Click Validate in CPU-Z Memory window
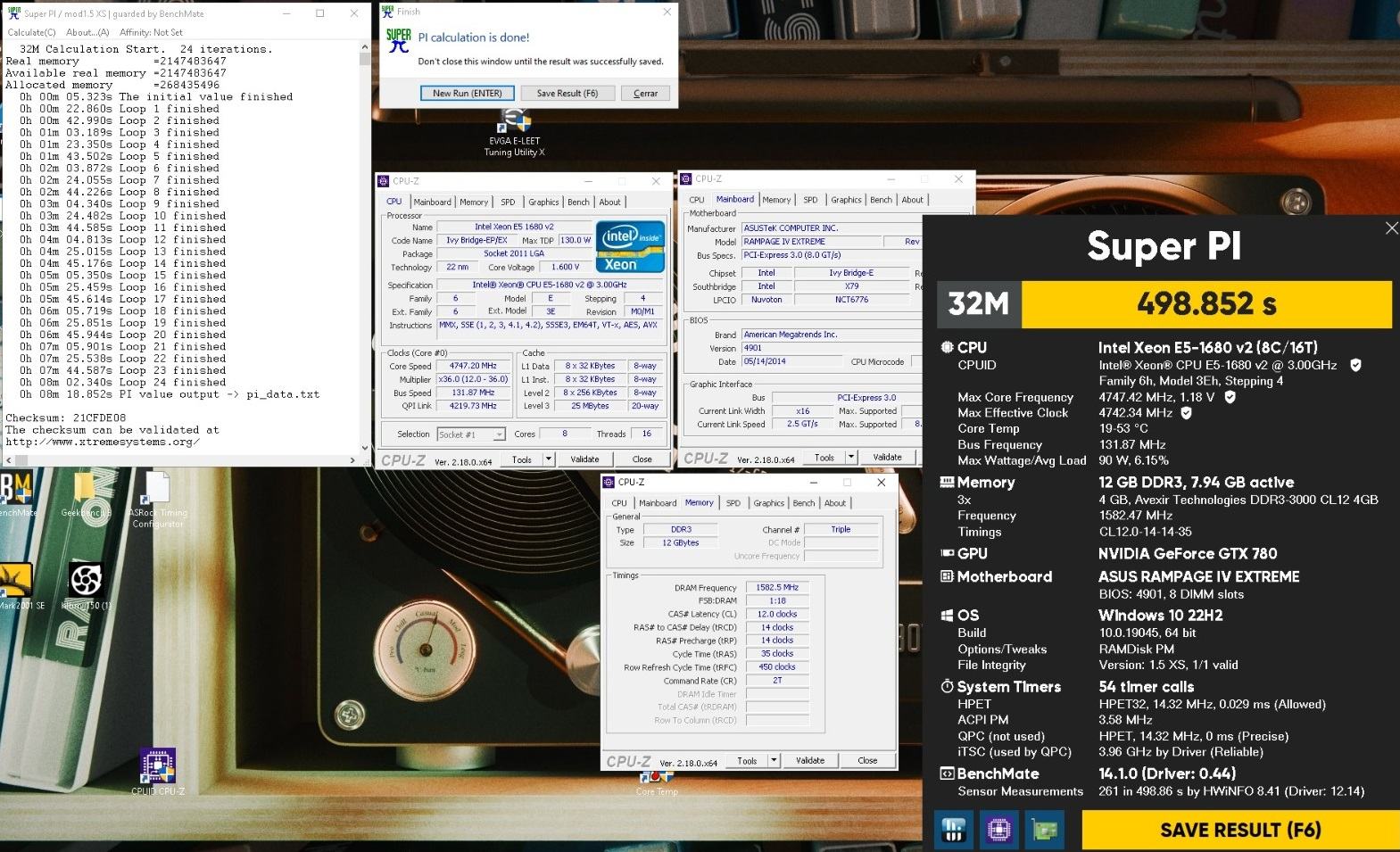 pyautogui.click(x=810, y=760)
